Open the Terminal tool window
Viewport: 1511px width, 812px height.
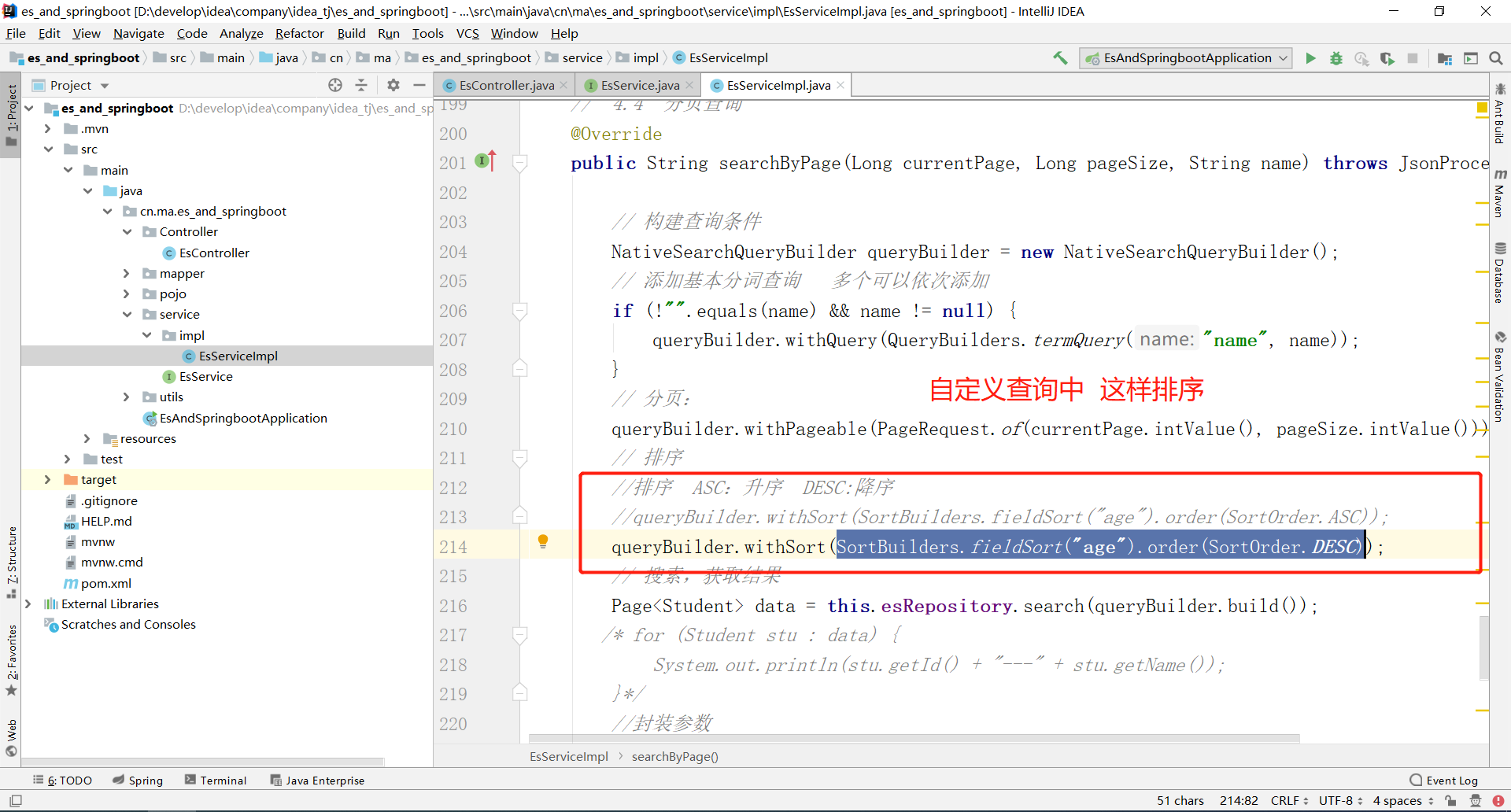point(216,781)
